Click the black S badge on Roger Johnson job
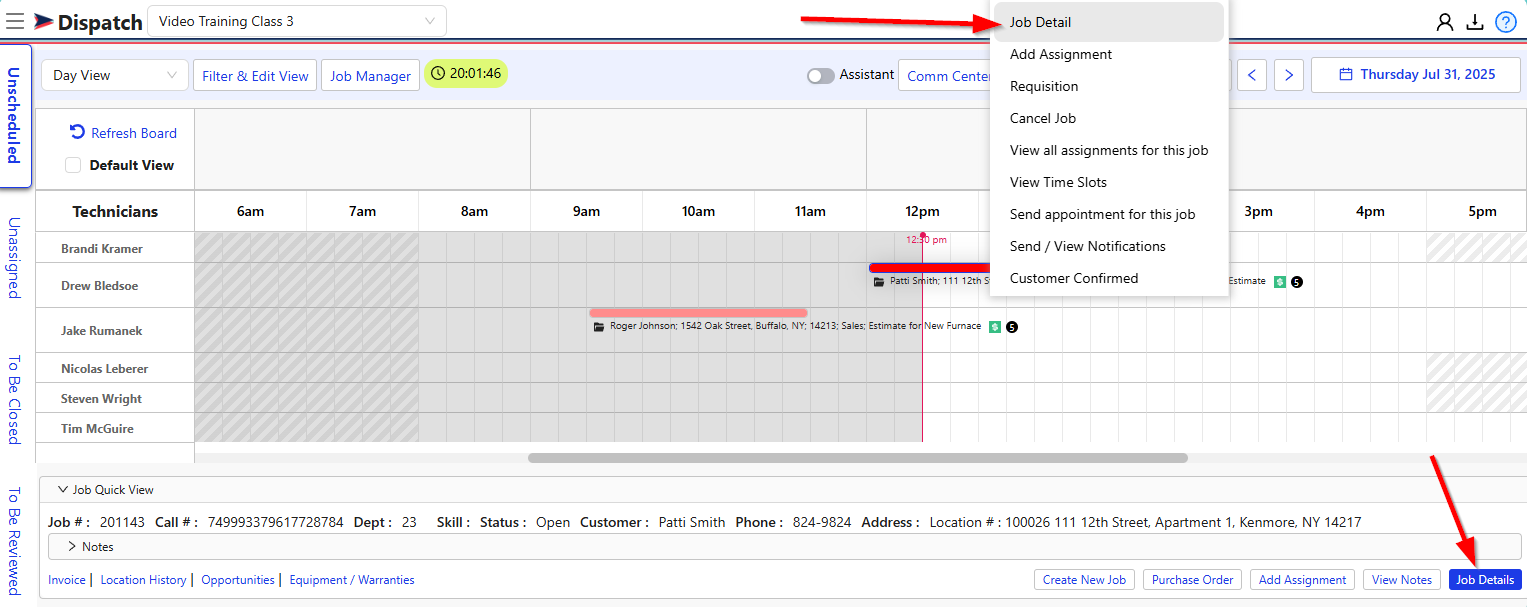The image size is (1527, 607). 1011,327
